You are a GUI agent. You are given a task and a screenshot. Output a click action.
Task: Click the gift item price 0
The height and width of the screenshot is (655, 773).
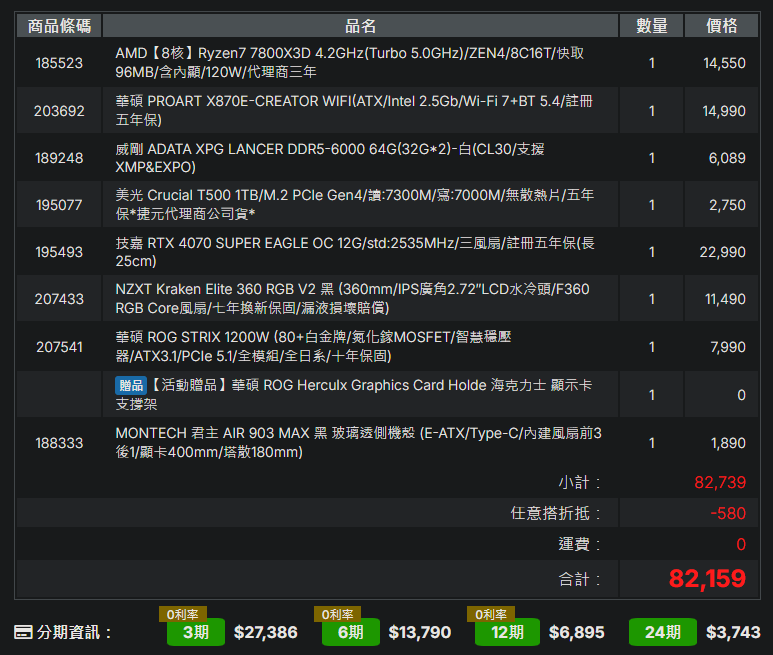[x=741, y=395]
